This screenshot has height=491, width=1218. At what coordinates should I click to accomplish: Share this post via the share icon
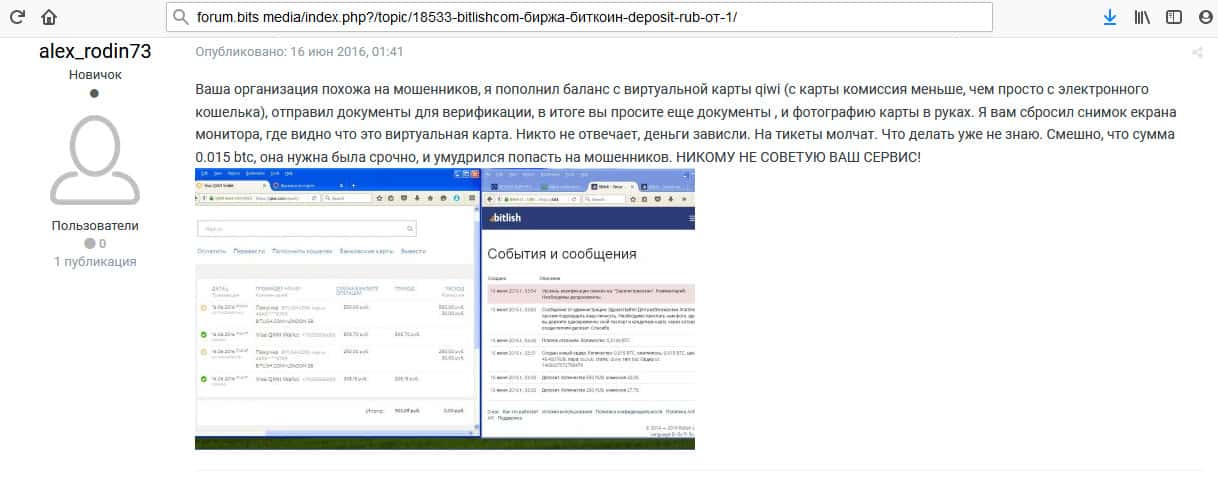(1197, 53)
